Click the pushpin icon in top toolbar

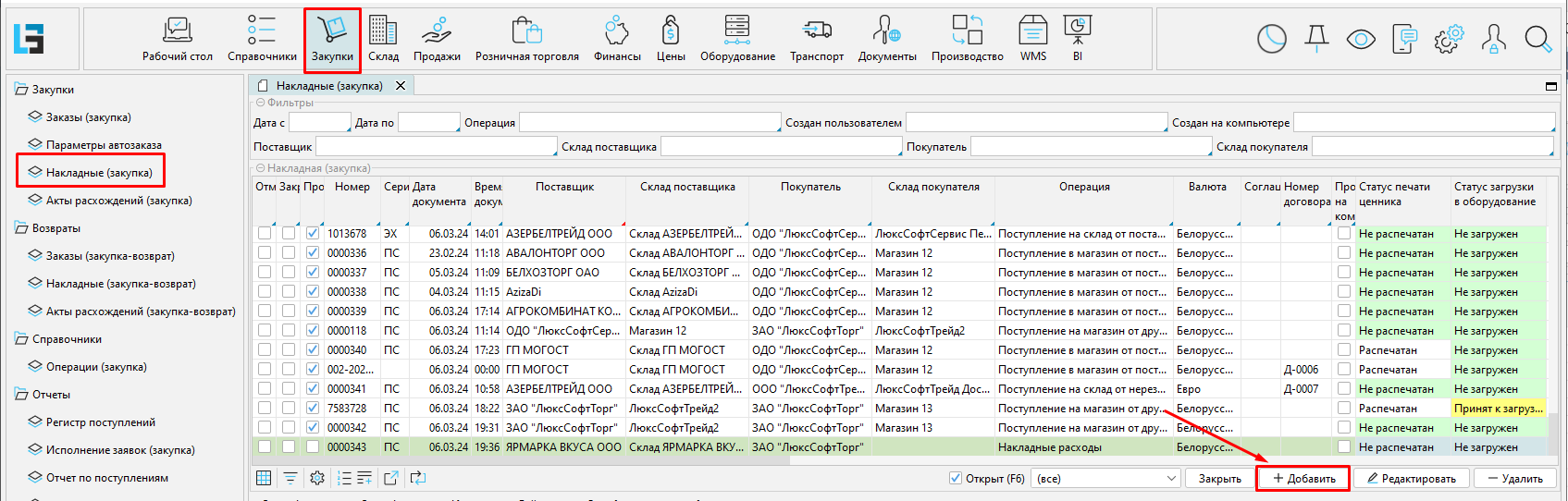[x=1316, y=39]
